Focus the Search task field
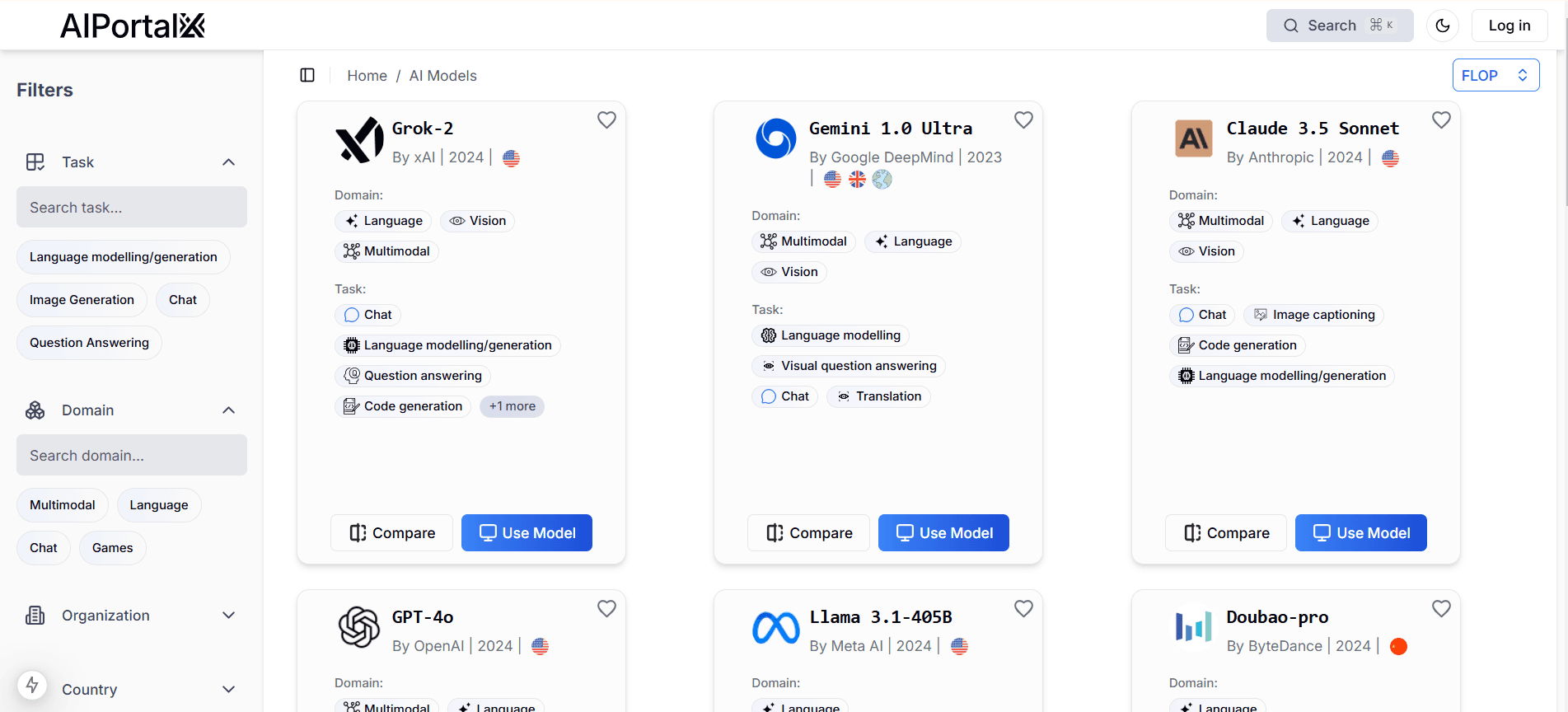This screenshot has height=712, width=1568. 132,207
